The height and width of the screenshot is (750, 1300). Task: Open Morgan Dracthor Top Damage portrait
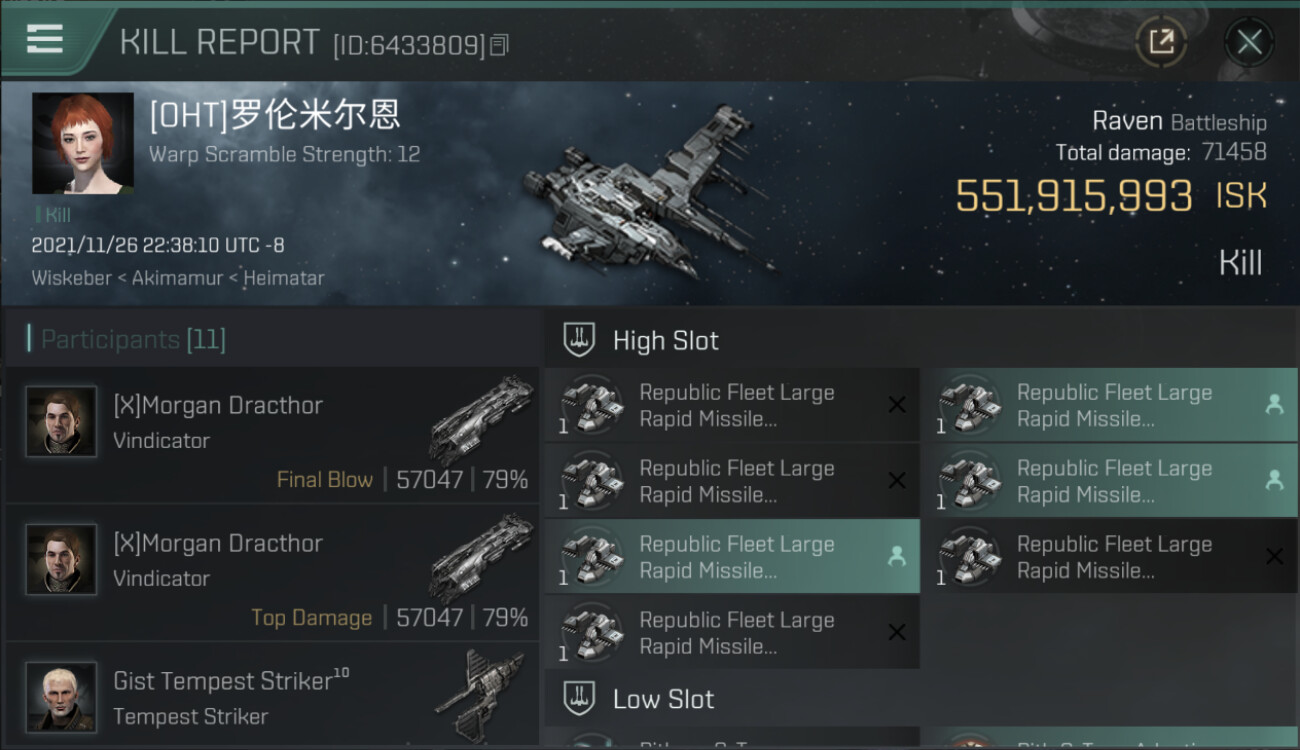(62, 559)
